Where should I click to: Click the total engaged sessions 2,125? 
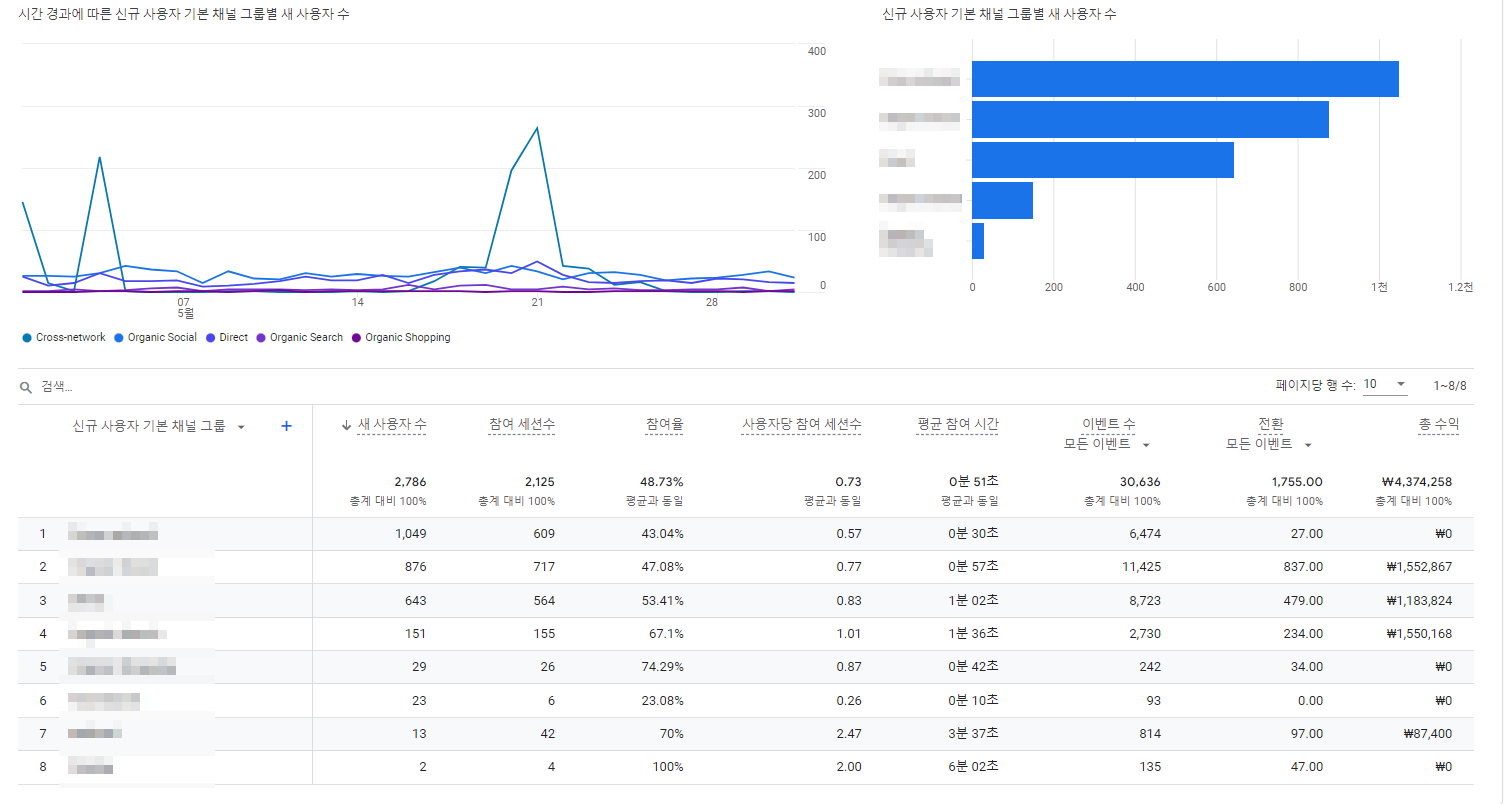(x=539, y=482)
